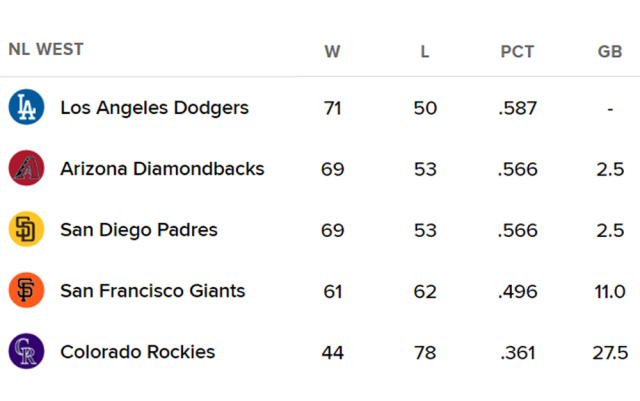Sort standings by the PCT column header
Image resolution: width=640 pixels, height=401 pixels.
tap(517, 51)
